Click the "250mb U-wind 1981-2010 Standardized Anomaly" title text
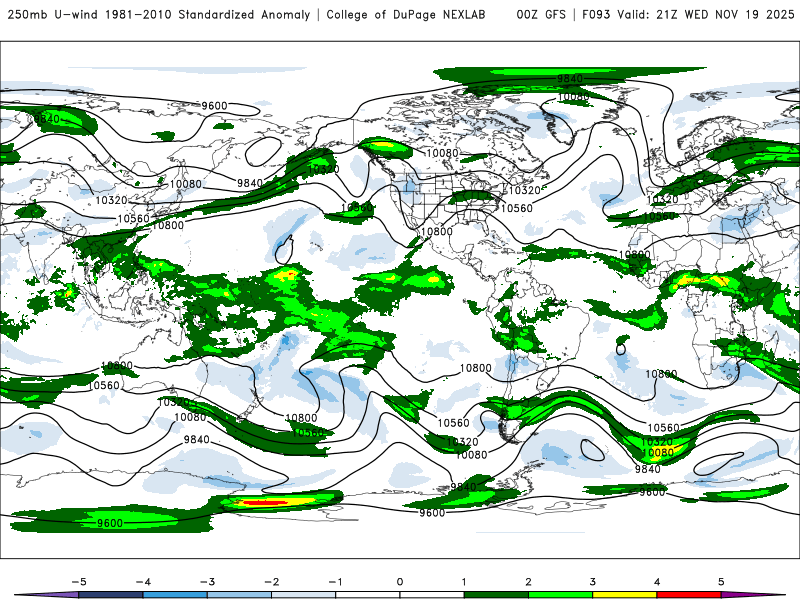Screen dimensions: 800x600 [x=159, y=14]
